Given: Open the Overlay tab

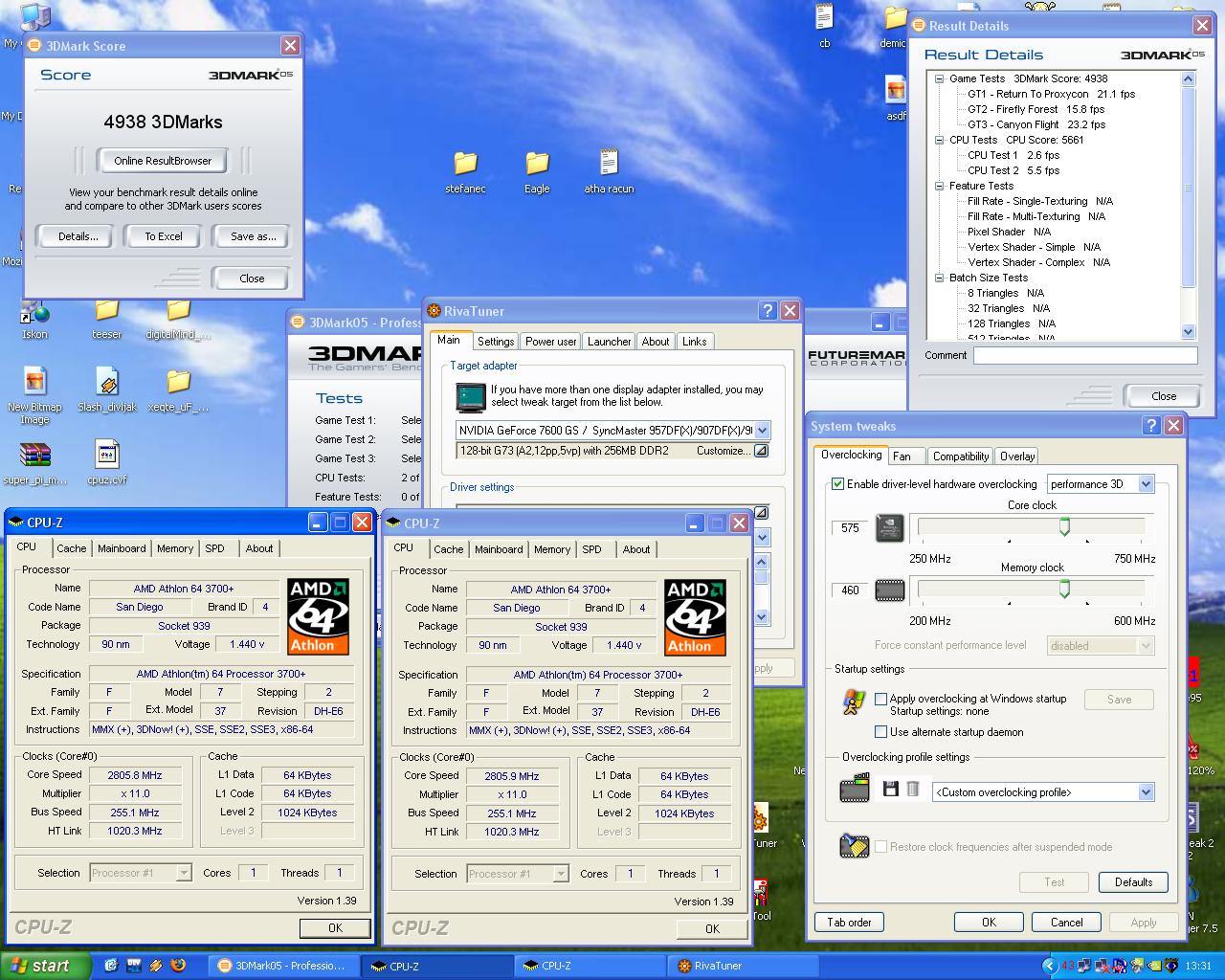Looking at the screenshot, I should [x=1017, y=457].
